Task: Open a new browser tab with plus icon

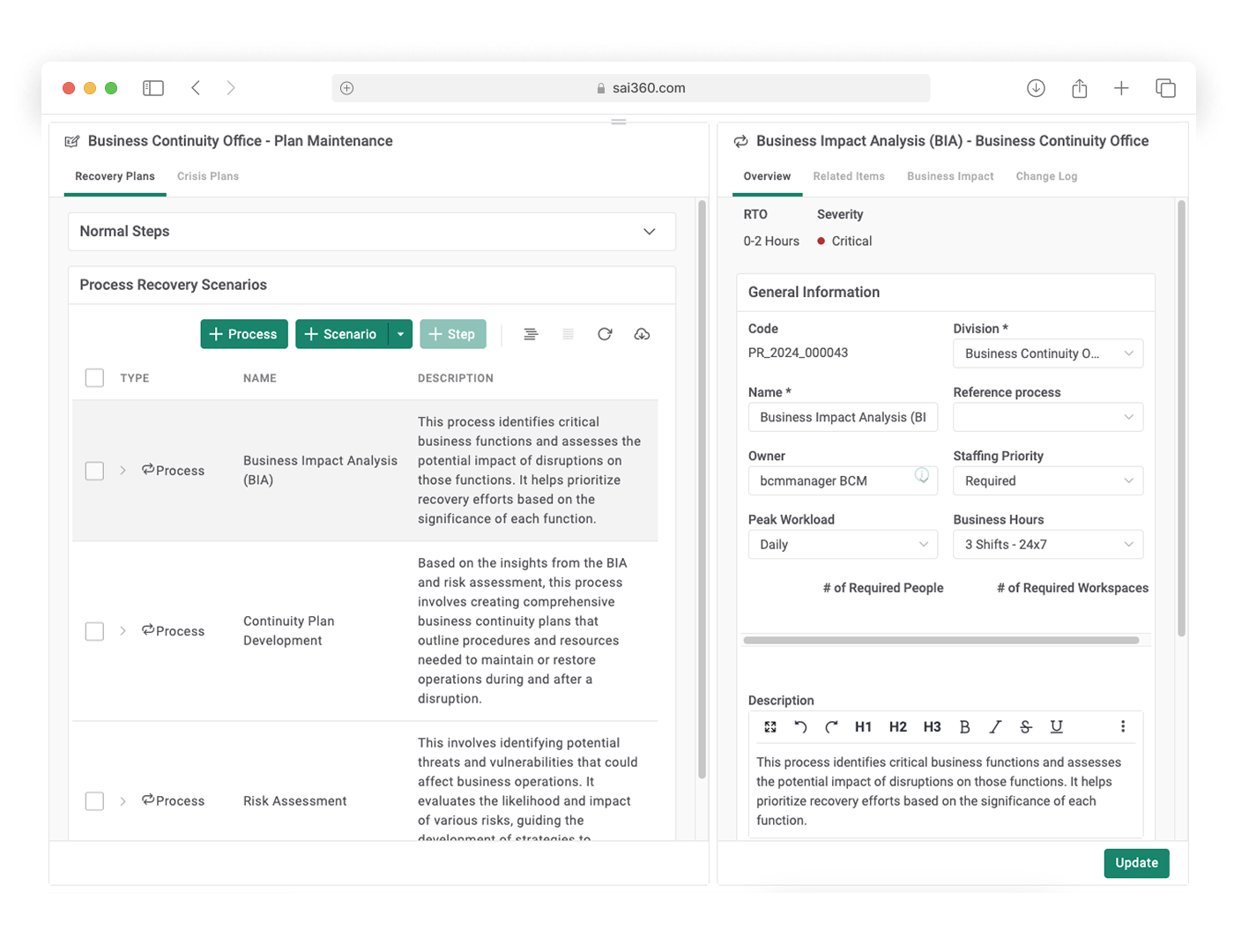Action: pyautogui.click(x=1121, y=88)
